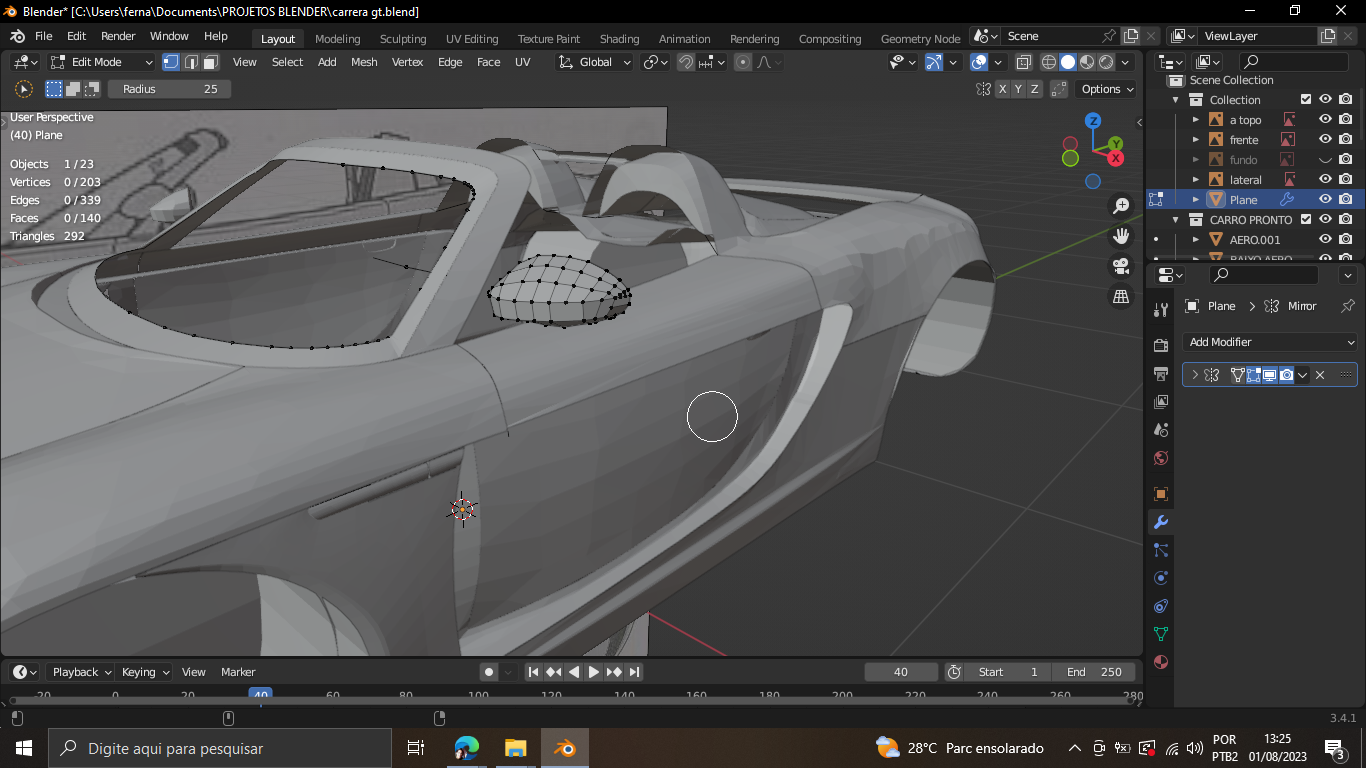Image resolution: width=1366 pixels, height=768 pixels.
Task: Select material preview viewport shading
Action: pyautogui.click(x=1087, y=62)
